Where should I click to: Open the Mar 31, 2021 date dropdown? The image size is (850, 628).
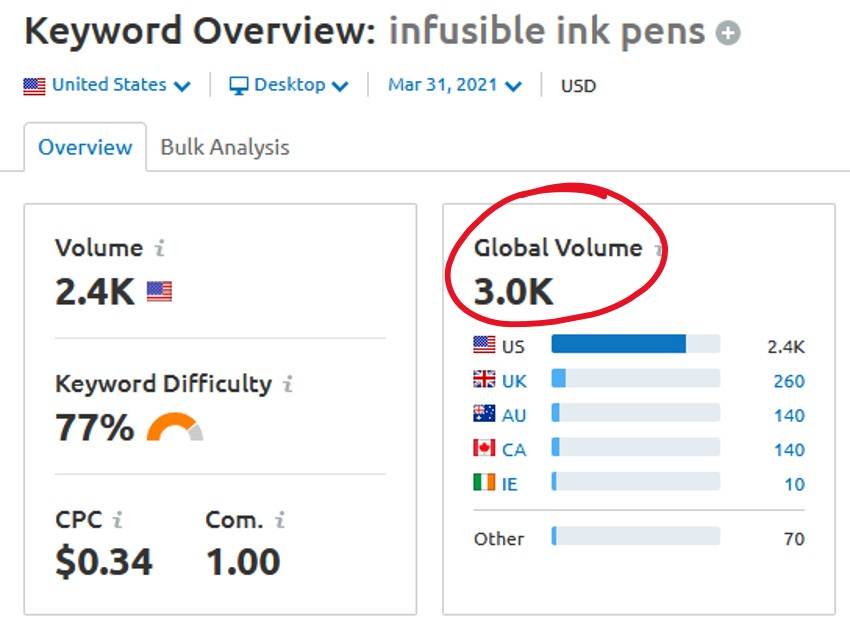click(455, 85)
